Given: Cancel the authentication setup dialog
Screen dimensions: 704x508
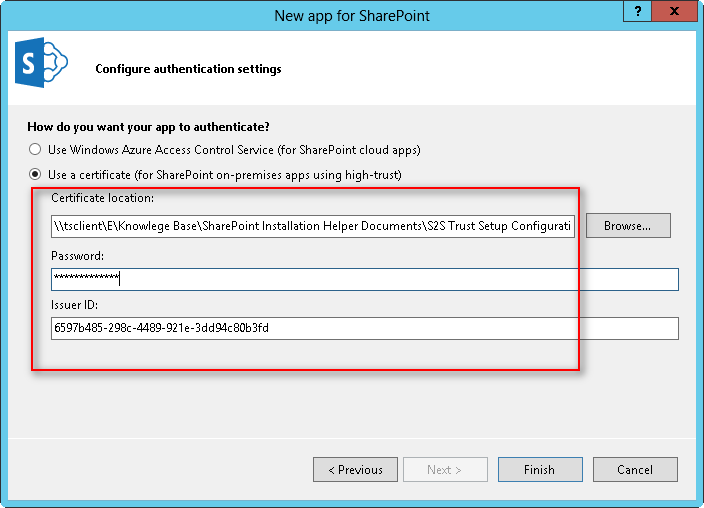Looking at the screenshot, I should [x=635, y=469].
